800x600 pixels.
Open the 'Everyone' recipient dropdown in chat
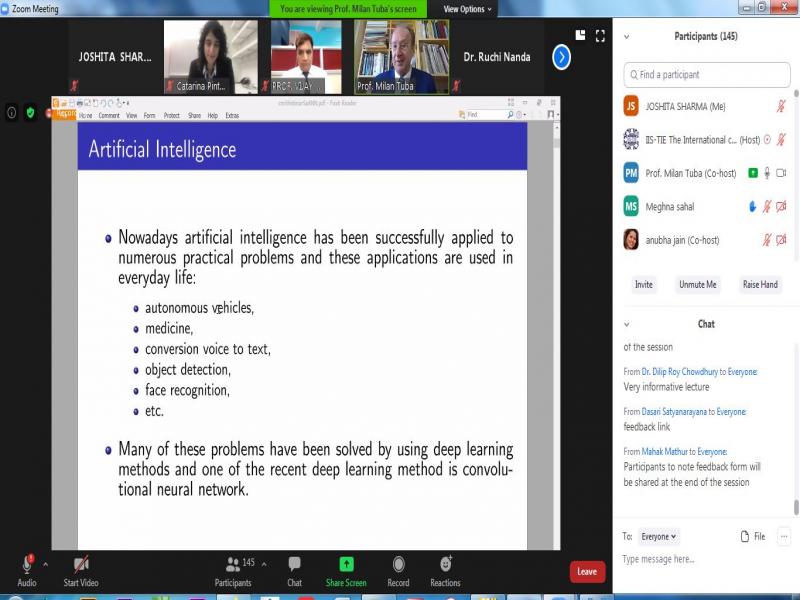pos(659,536)
